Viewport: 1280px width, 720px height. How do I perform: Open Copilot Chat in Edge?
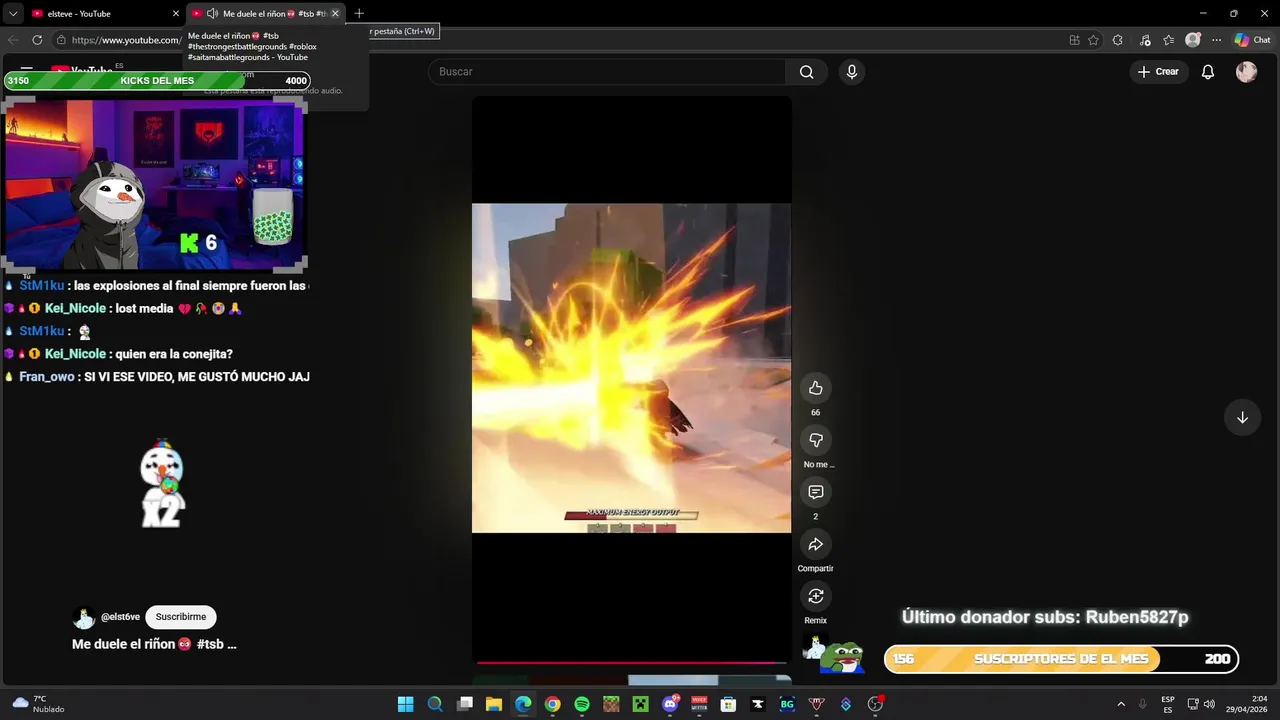(x=1252, y=40)
